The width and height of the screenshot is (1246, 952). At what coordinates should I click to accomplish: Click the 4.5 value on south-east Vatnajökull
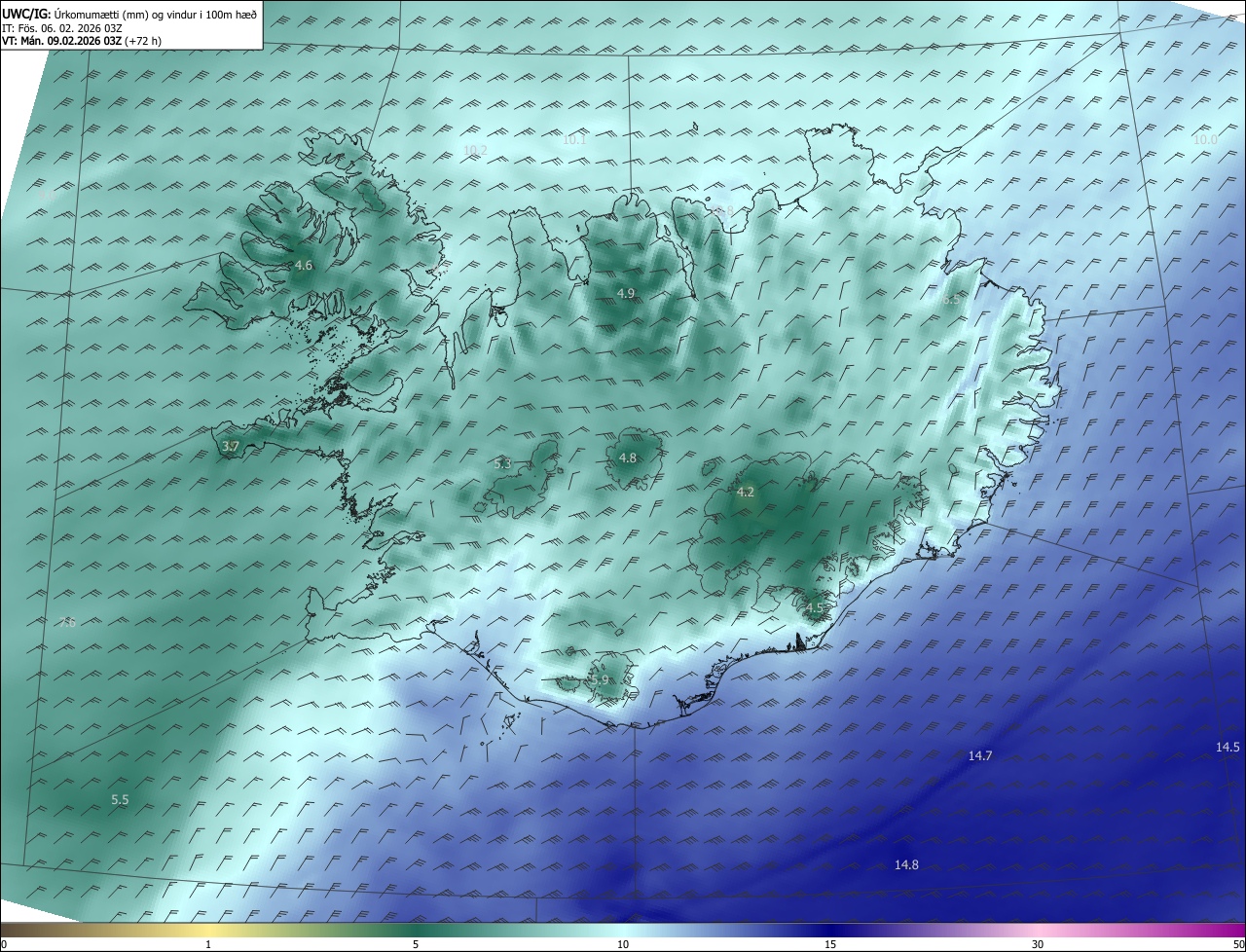pyautogui.click(x=814, y=607)
